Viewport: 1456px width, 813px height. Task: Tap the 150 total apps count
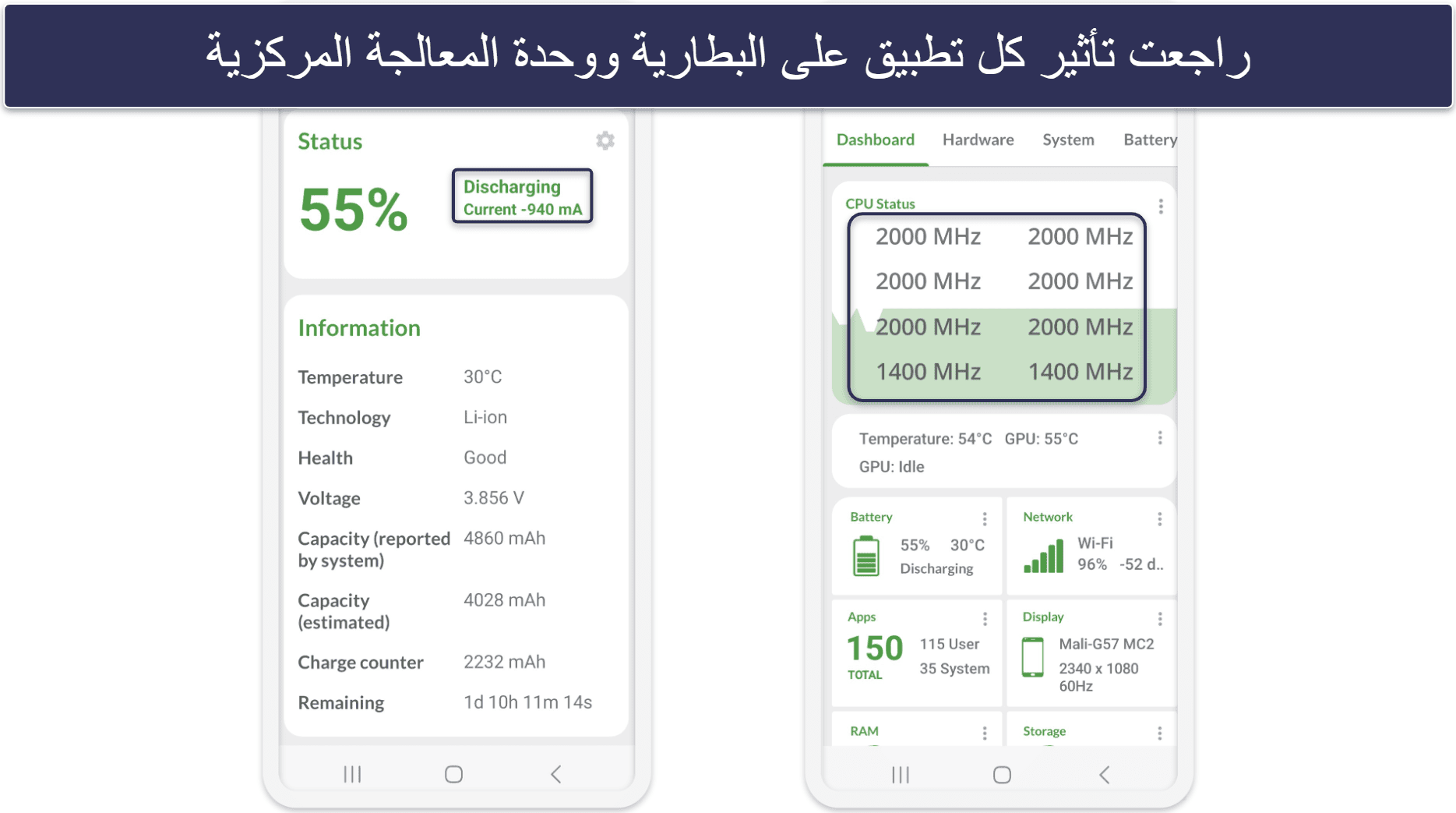click(x=875, y=649)
